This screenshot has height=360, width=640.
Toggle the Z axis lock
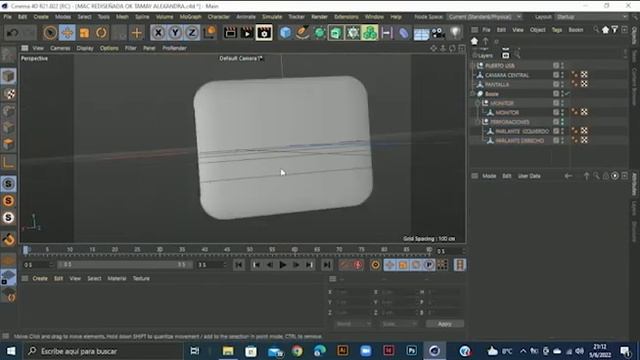tap(192, 33)
